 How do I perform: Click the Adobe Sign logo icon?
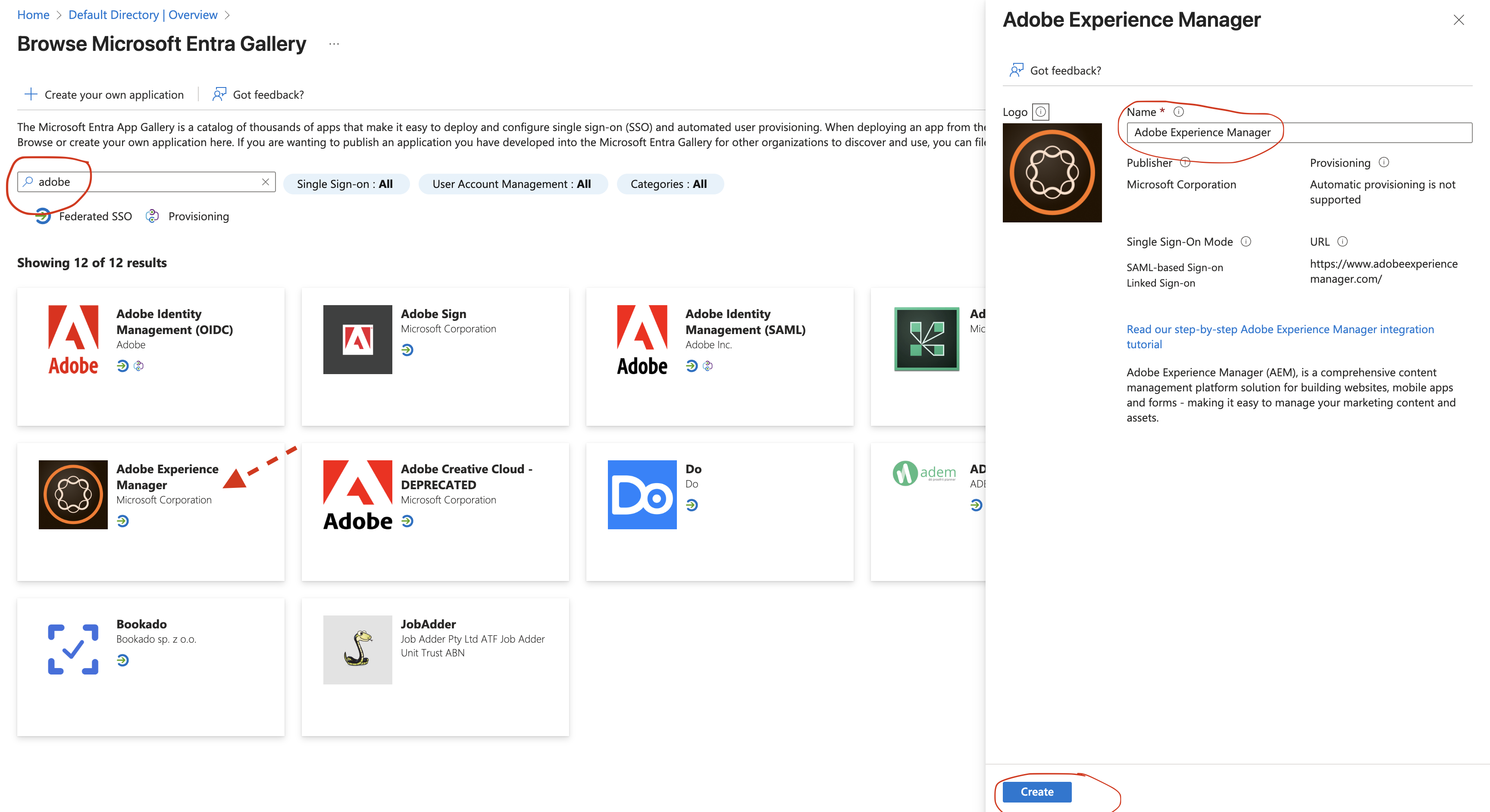[x=357, y=340]
